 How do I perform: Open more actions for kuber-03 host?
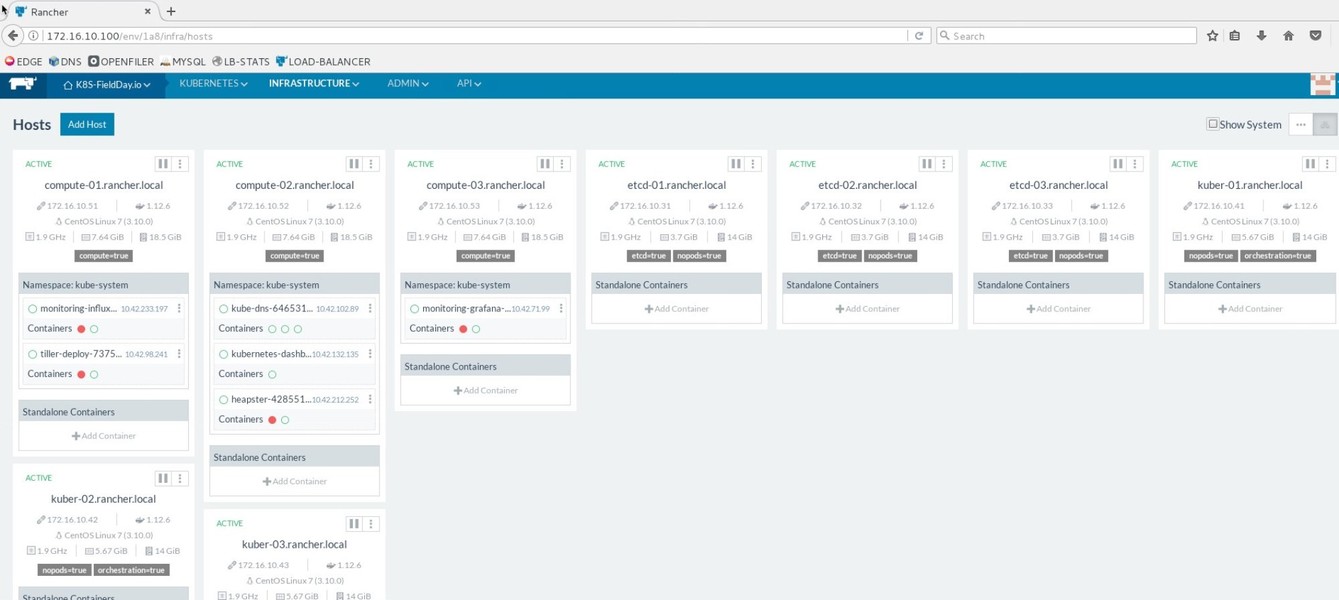pyautogui.click(x=371, y=523)
